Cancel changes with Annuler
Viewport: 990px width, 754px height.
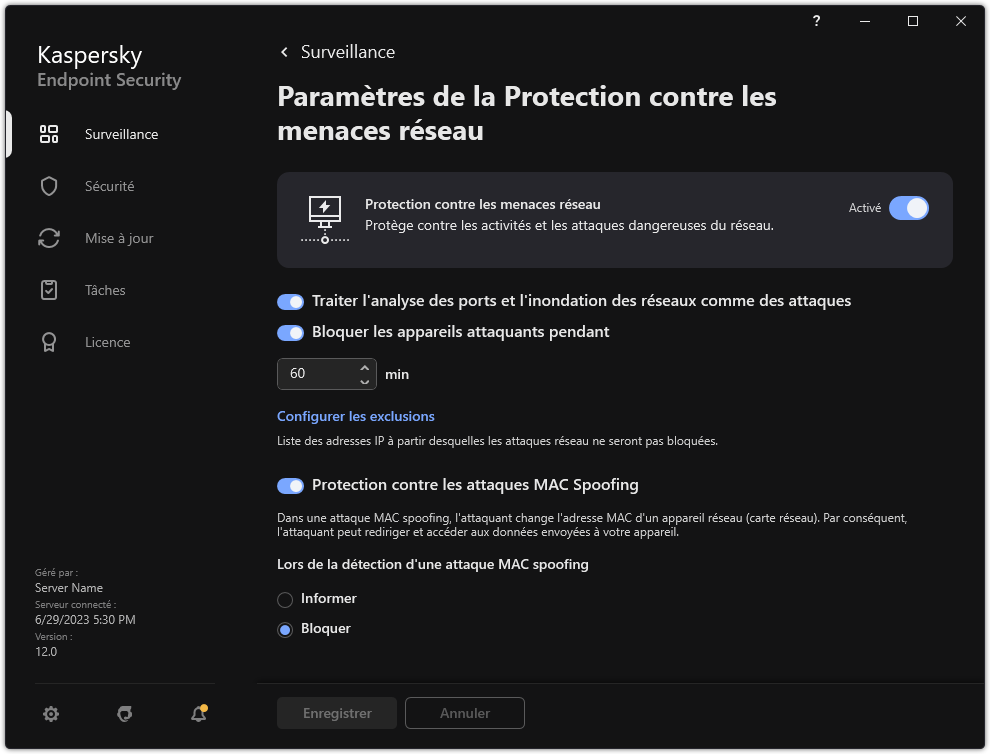tap(464, 713)
